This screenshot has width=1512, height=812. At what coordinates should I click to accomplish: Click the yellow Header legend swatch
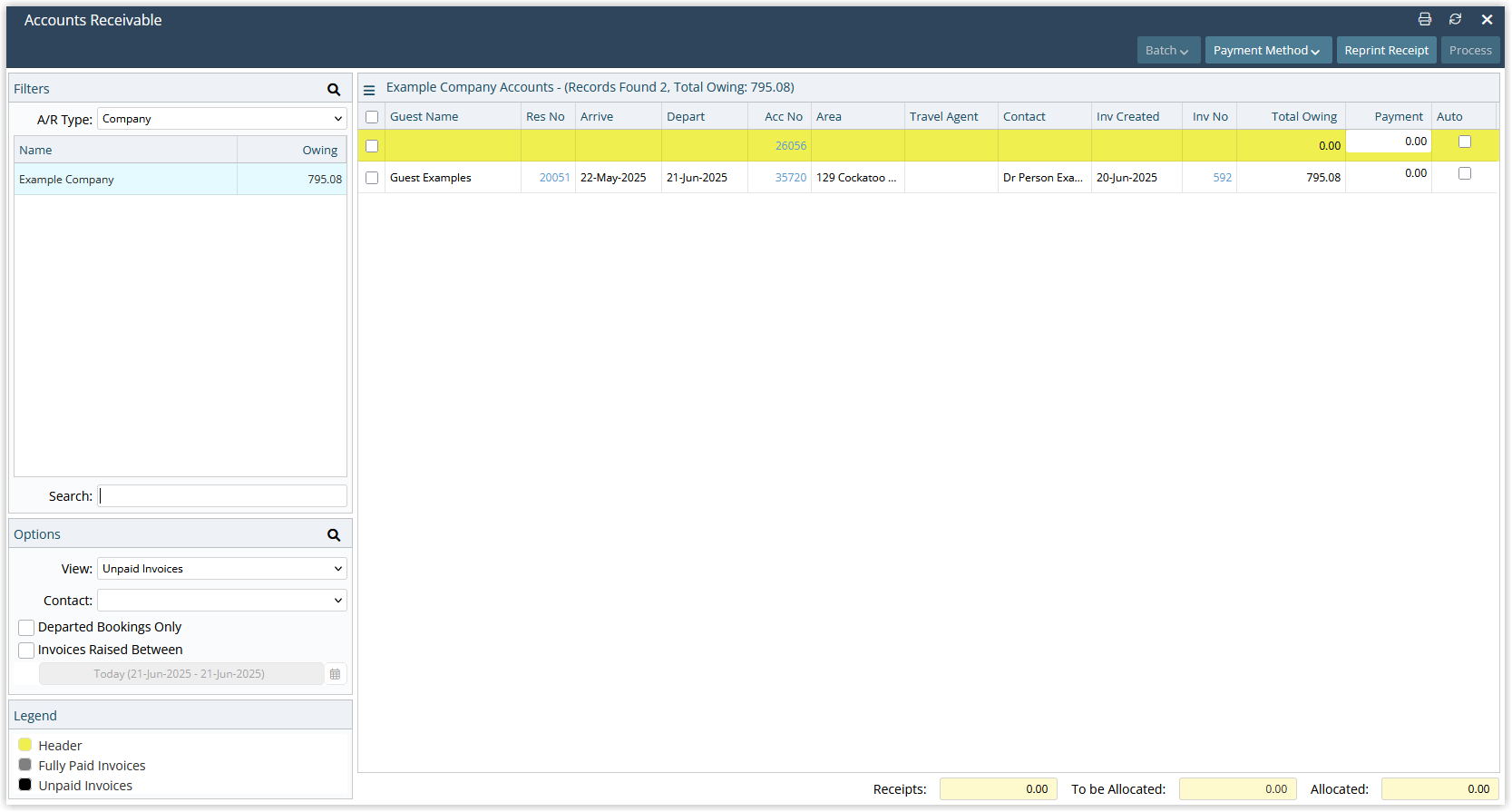[x=25, y=745]
